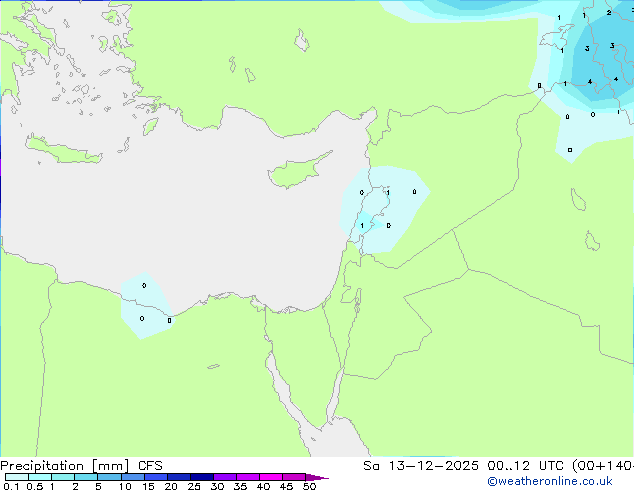This screenshot has height=490, width=634.
Task: Click the above-50 mm arrow-shaped legend tip
Action: (317, 477)
